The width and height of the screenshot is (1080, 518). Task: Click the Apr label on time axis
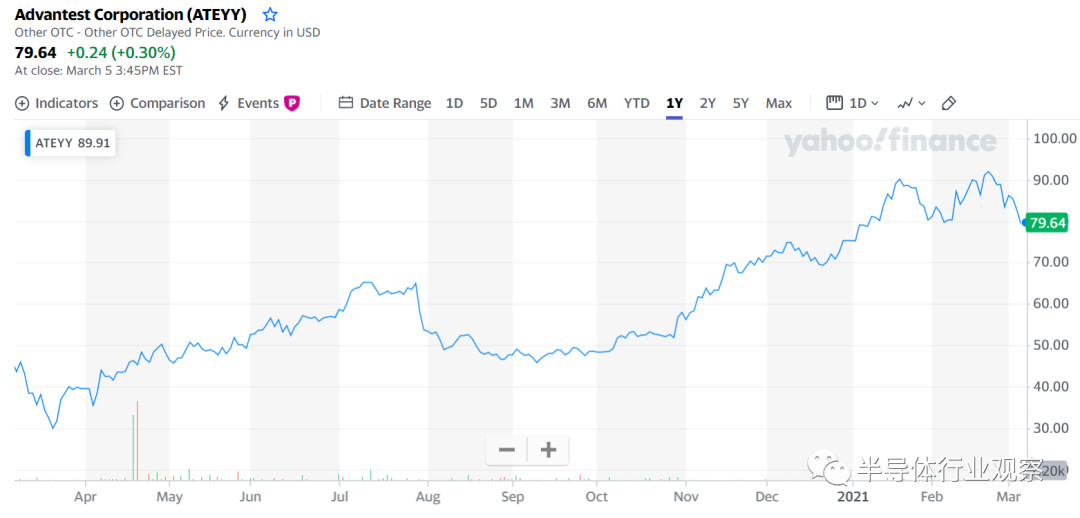tap(85, 496)
